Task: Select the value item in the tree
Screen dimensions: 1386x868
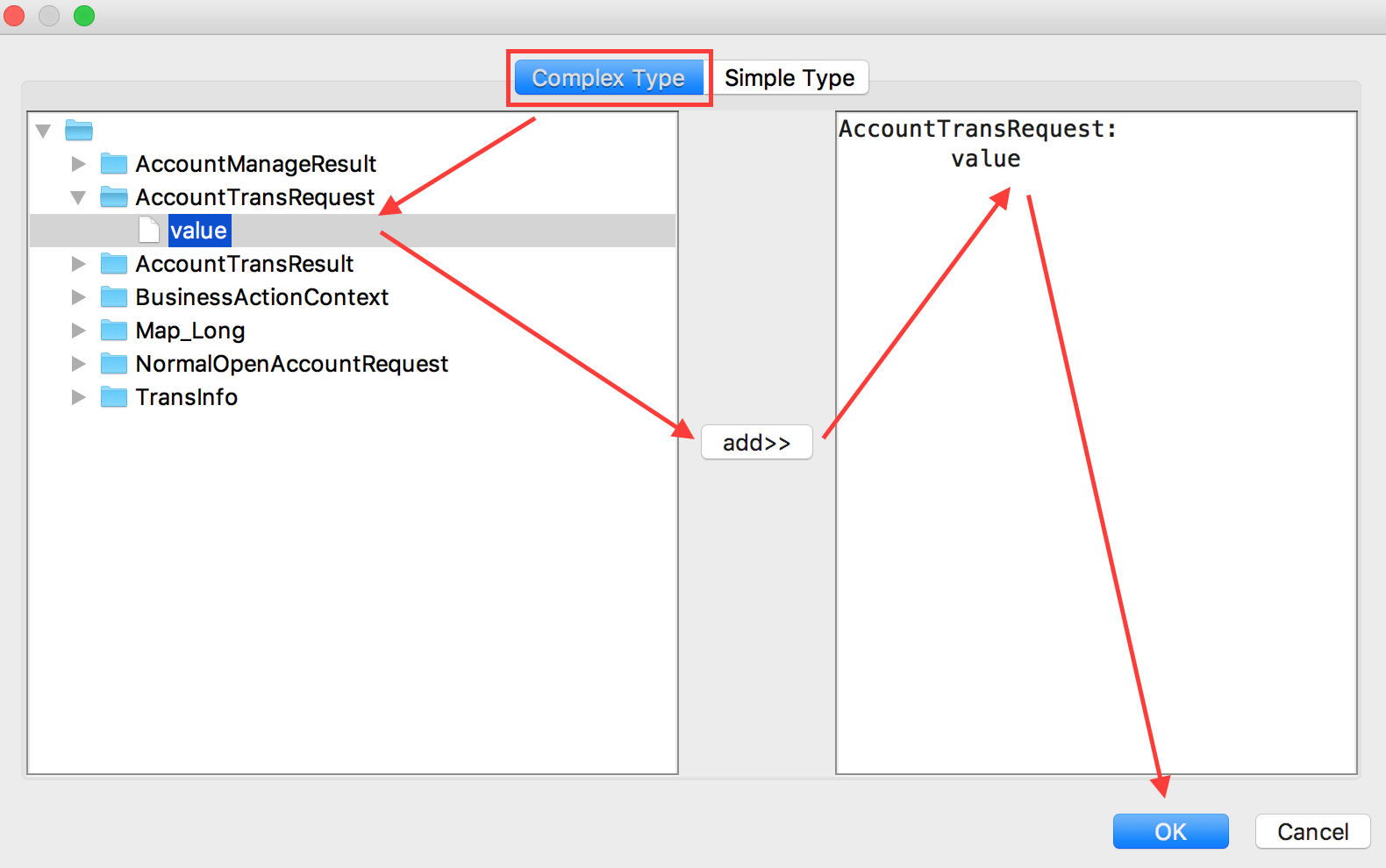Action: click(199, 230)
